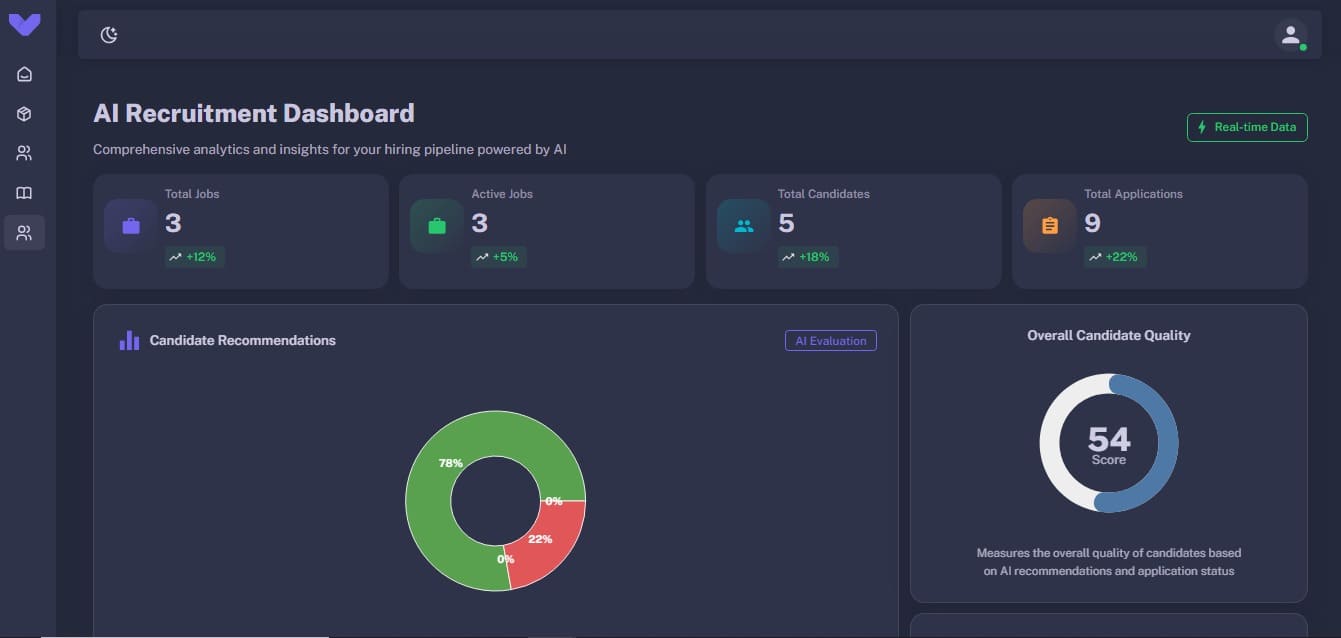1341x638 pixels.
Task: Open the Overall Candidate Quality panel header
Action: (x=1108, y=335)
